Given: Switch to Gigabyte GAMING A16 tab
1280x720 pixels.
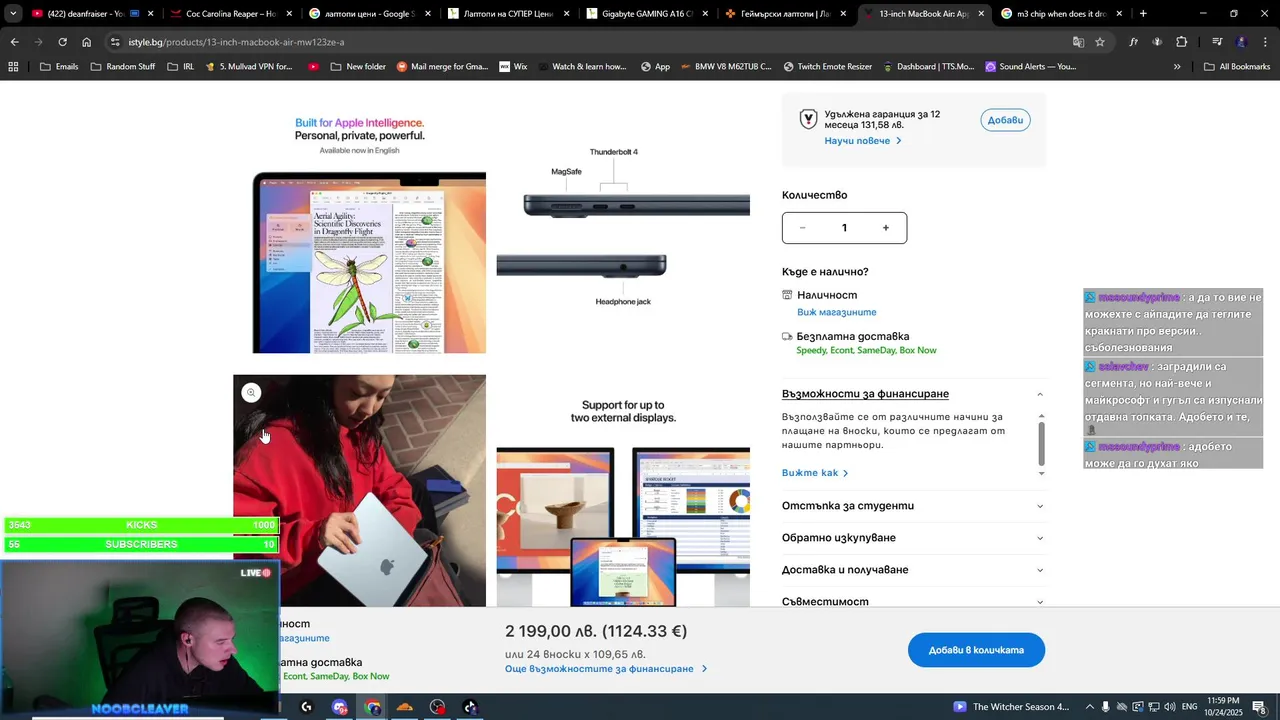Looking at the screenshot, I should 646,14.
